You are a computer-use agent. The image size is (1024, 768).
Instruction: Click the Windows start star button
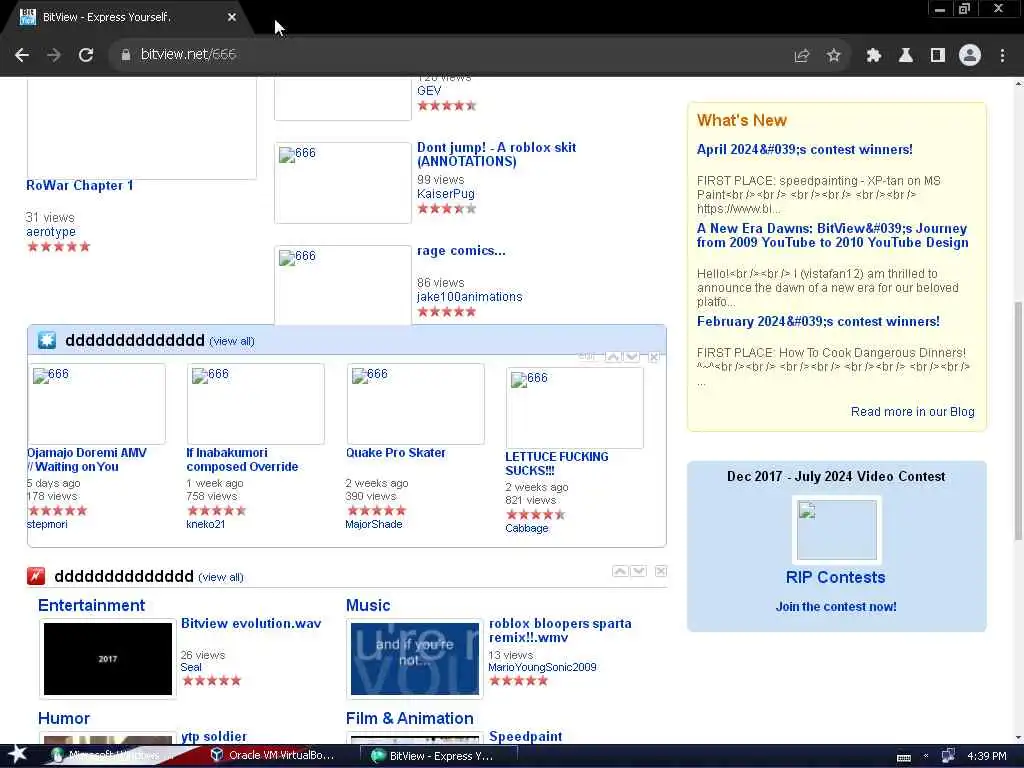point(17,755)
